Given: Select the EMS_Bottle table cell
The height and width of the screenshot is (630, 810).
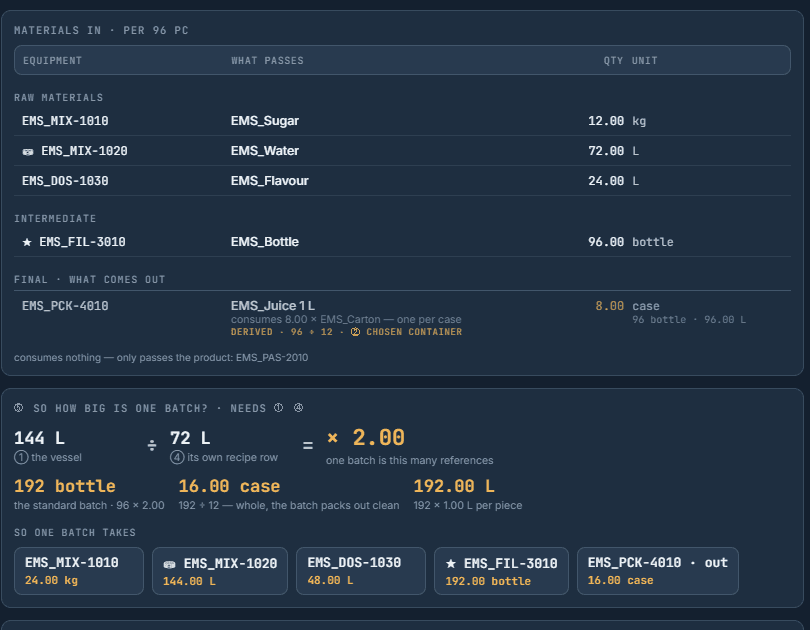Looking at the screenshot, I should pos(264,242).
